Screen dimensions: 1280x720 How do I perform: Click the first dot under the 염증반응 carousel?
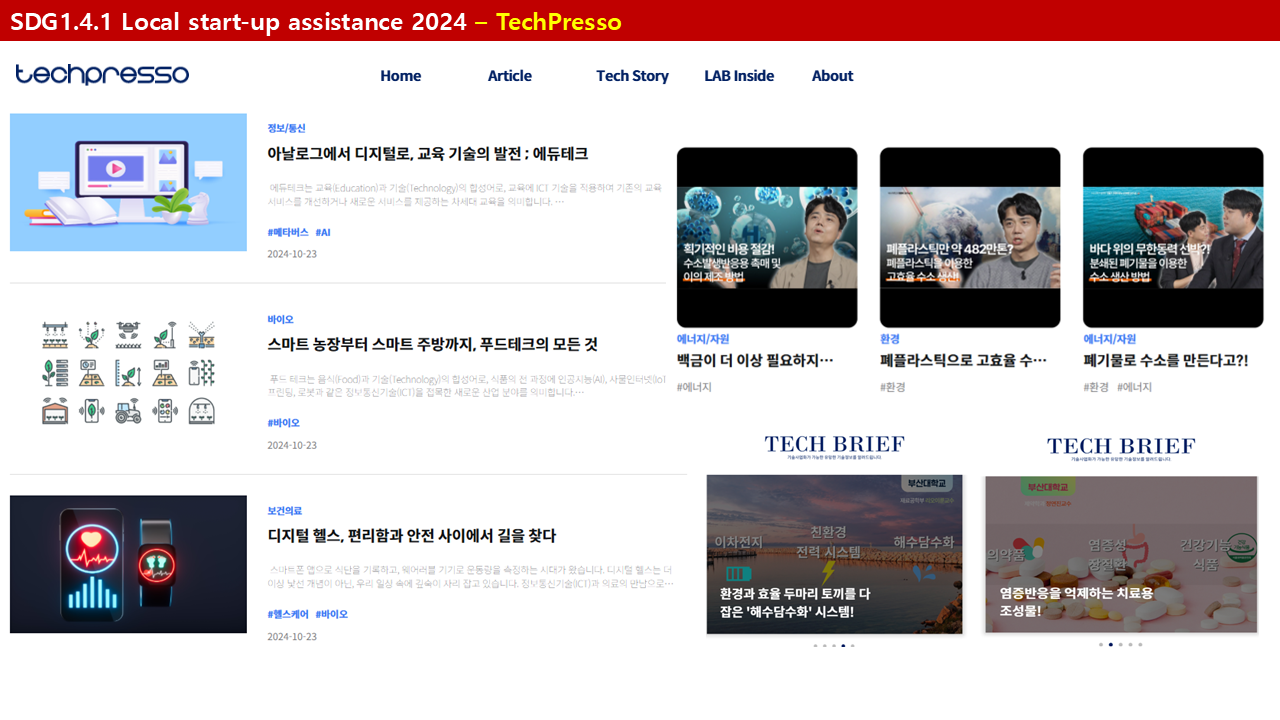(1101, 645)
